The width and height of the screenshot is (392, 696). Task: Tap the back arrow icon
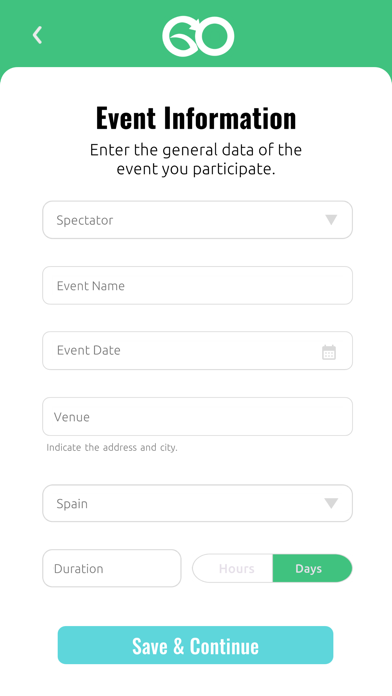tap(37, 35)
